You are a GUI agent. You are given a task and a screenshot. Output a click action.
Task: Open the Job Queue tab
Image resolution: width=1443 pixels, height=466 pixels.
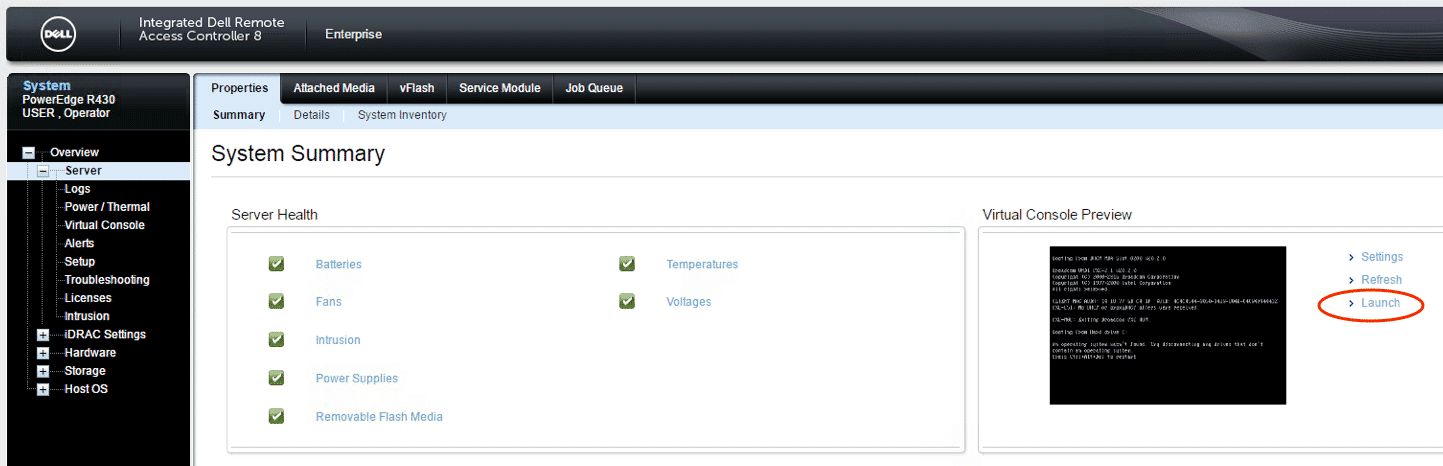point(594,88)
